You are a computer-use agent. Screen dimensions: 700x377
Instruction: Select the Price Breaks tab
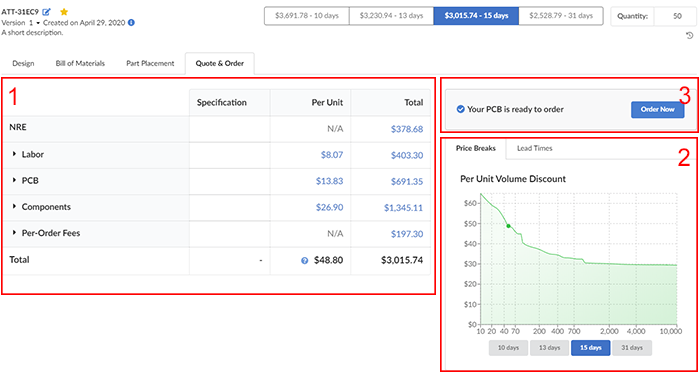click(475, 148)
